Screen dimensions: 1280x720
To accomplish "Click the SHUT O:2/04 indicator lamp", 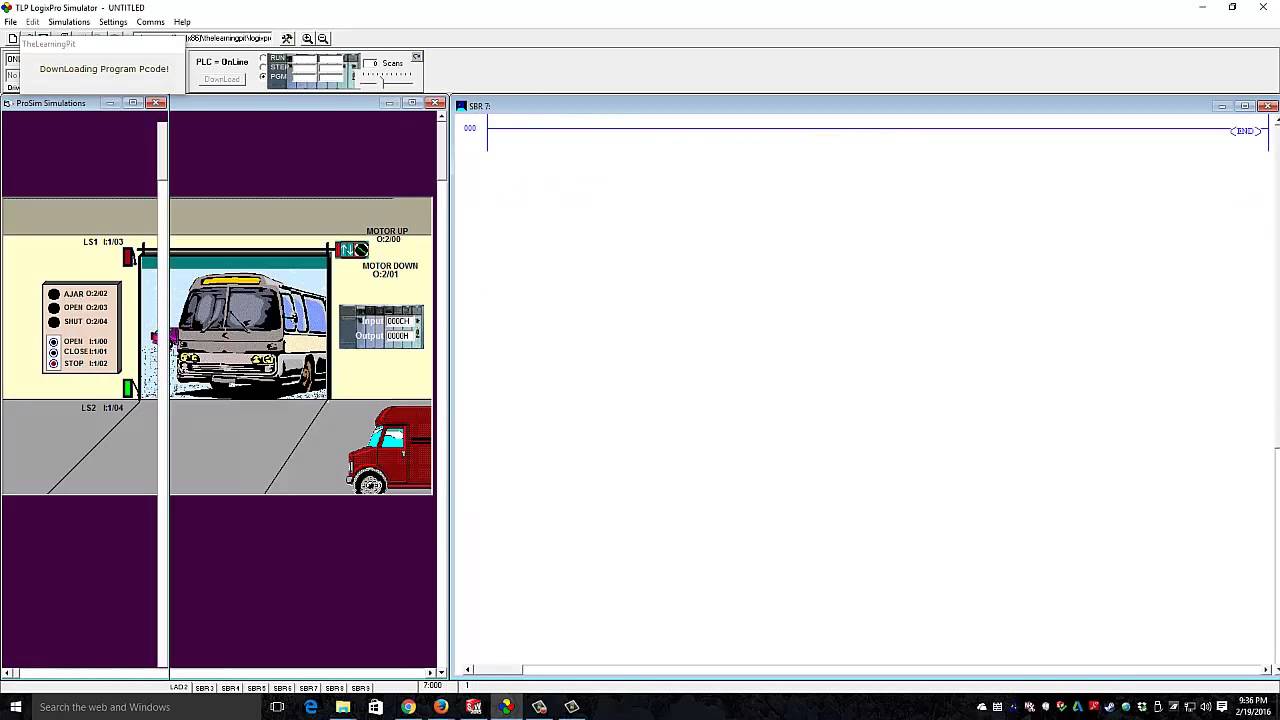I will coord(54,322).
